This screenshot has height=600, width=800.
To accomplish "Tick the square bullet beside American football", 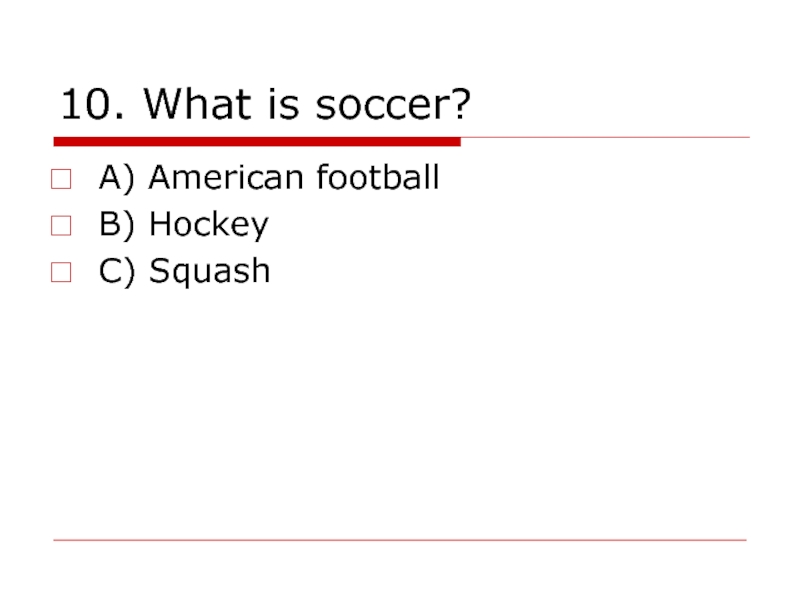I will coord(61,180).
